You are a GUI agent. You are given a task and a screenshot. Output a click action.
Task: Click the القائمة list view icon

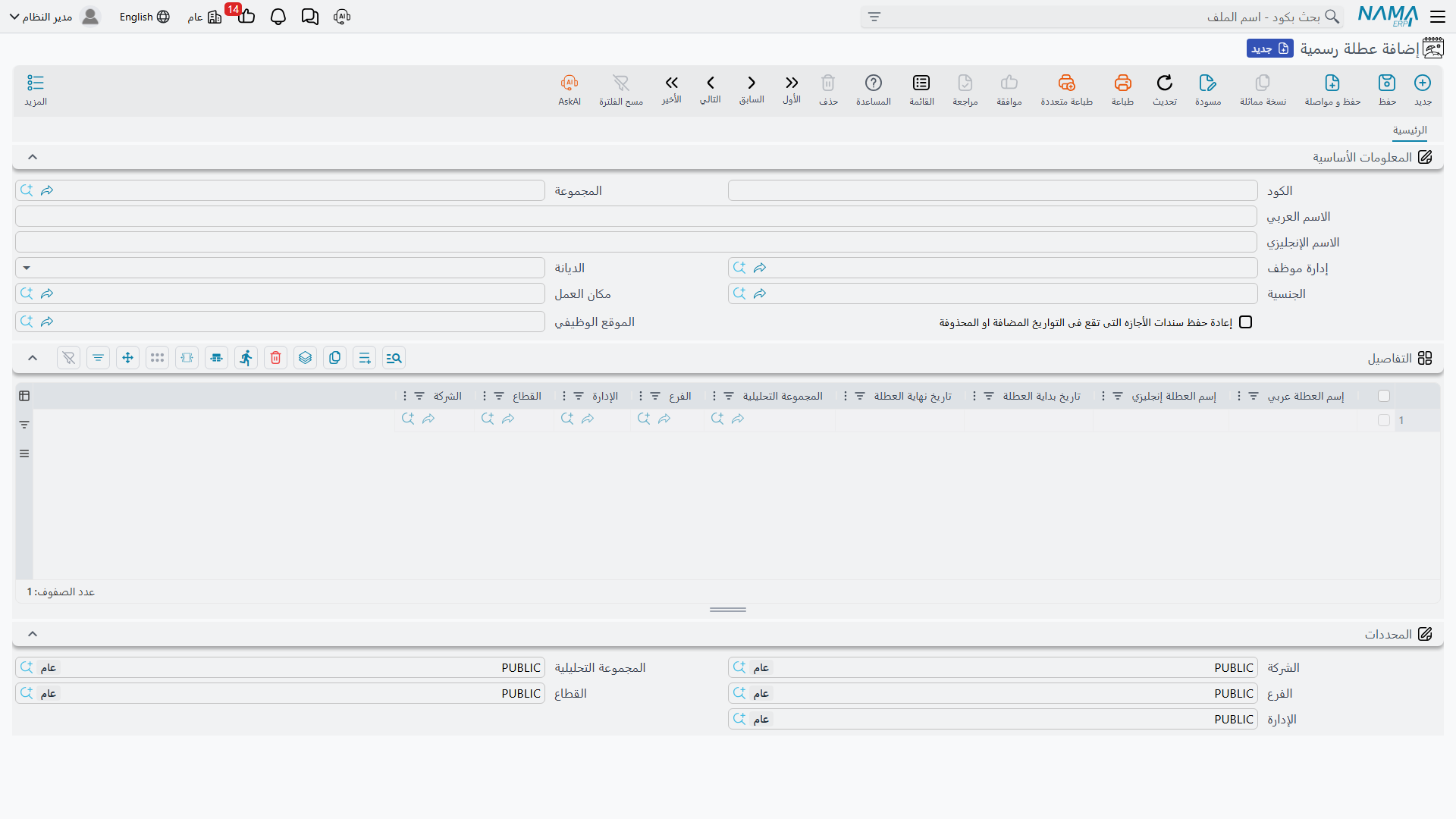coord(921,83)
